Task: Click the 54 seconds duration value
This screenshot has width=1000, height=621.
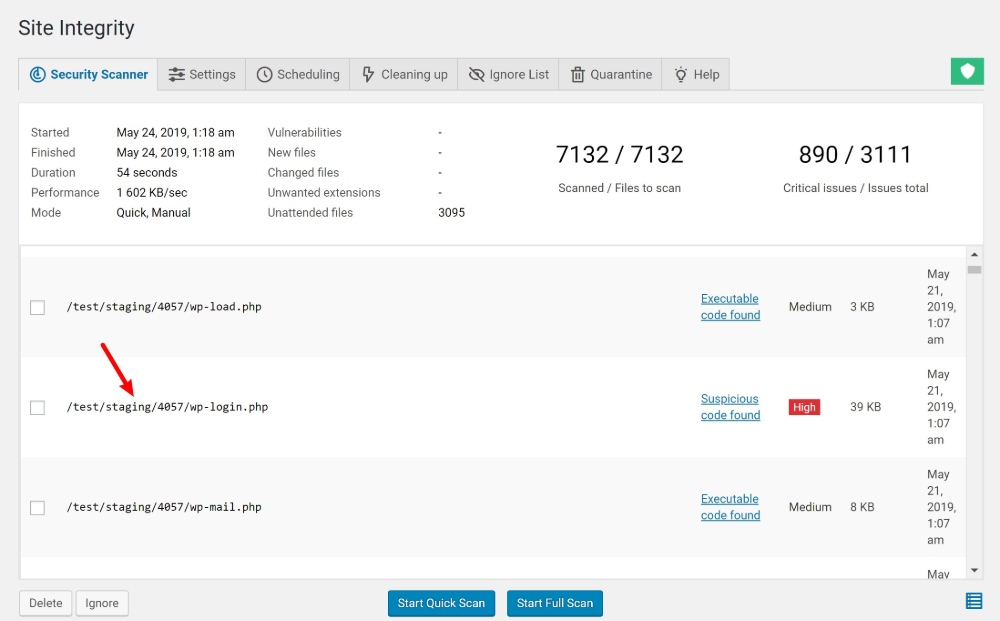Action: pyautogui.click(x=147, y=173)
